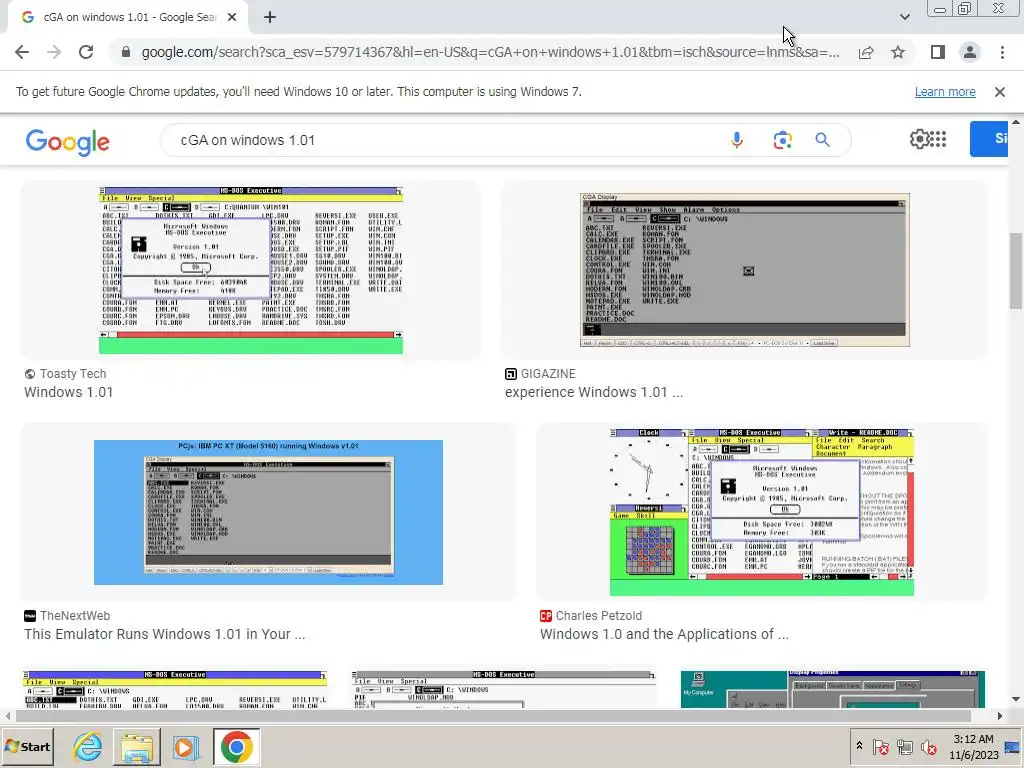Open Windows Explorer from taskbar

(136, 747)
